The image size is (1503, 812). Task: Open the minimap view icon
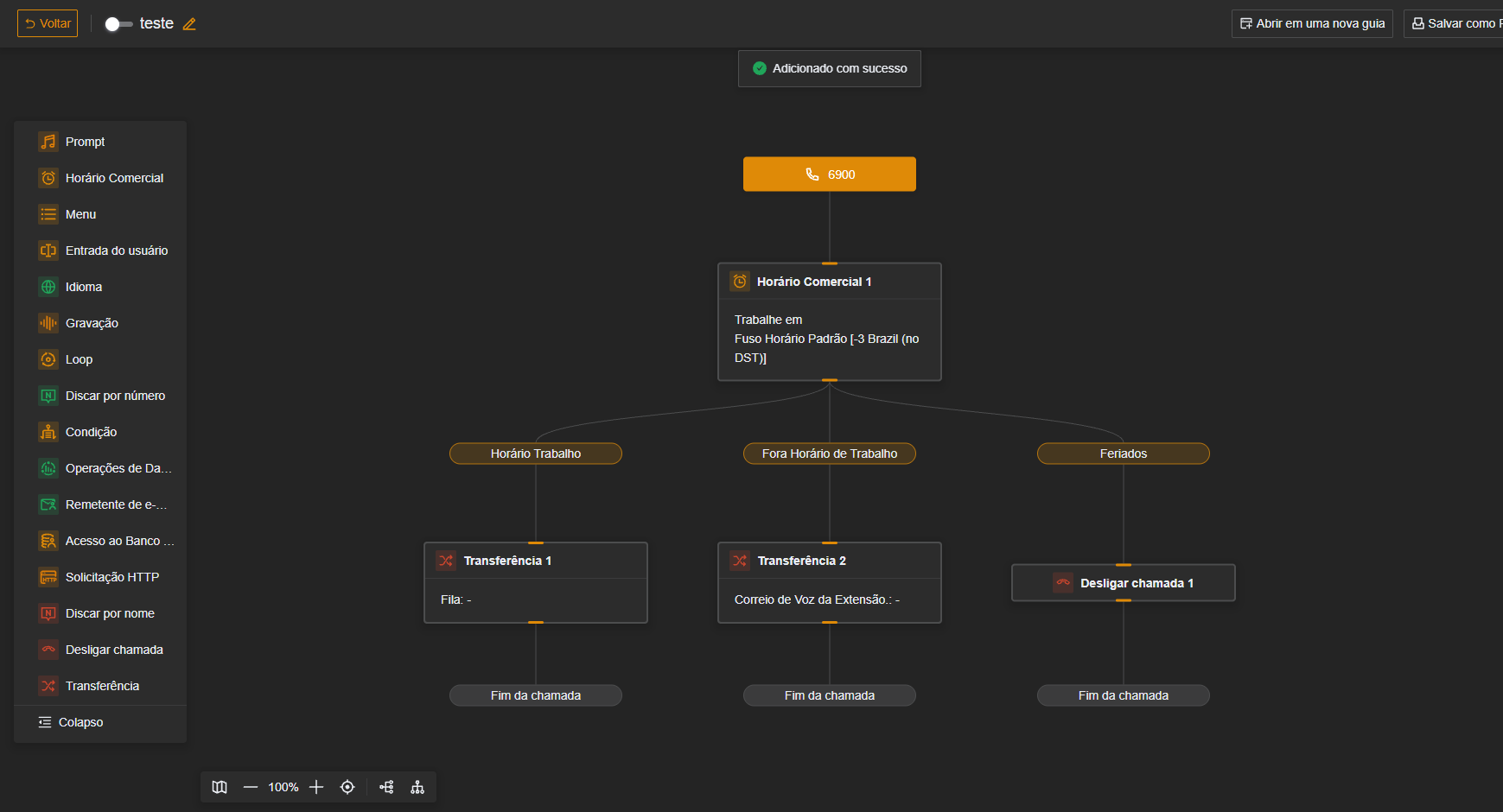pos(220,787)
